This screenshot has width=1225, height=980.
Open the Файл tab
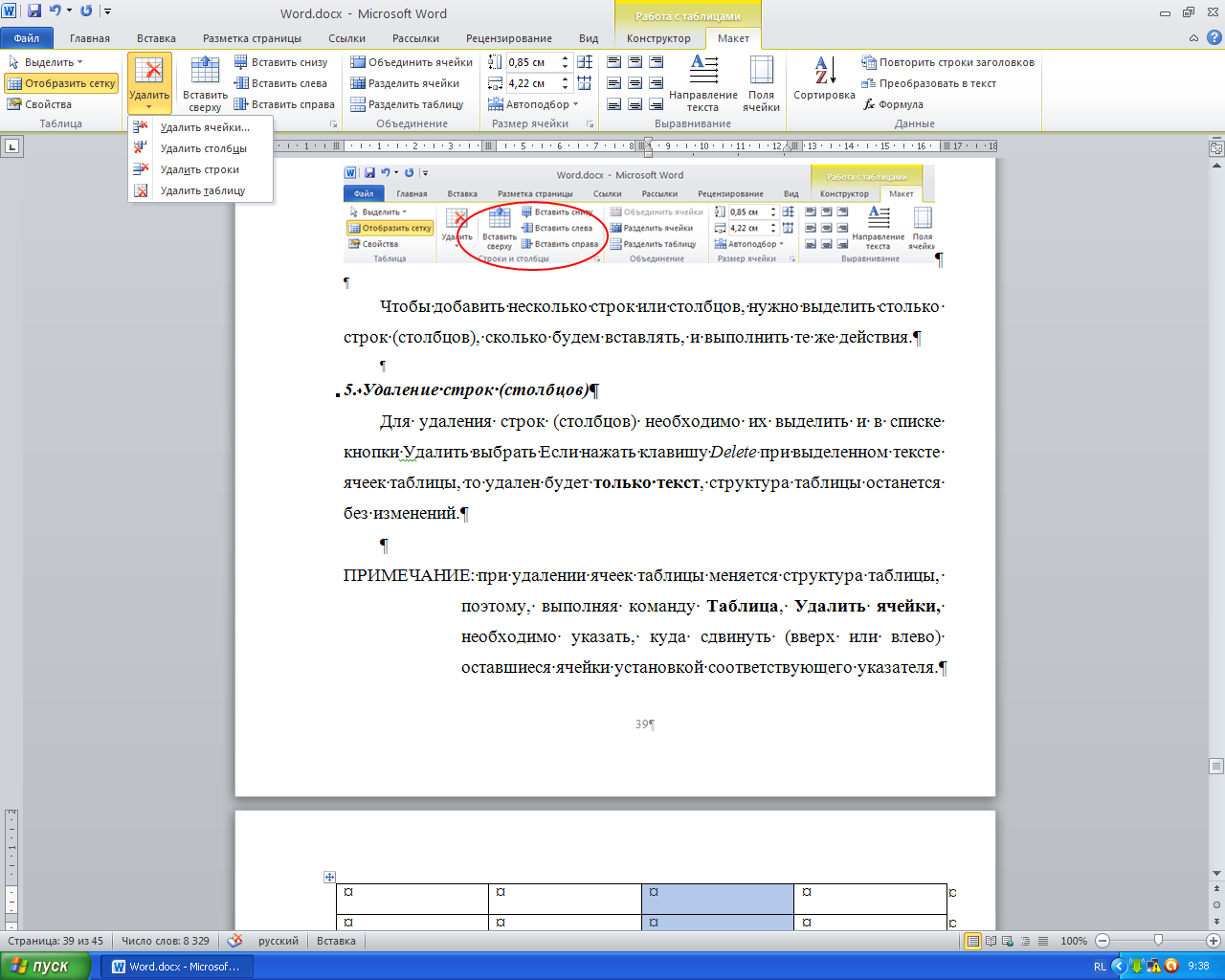[x=27, y=38]
